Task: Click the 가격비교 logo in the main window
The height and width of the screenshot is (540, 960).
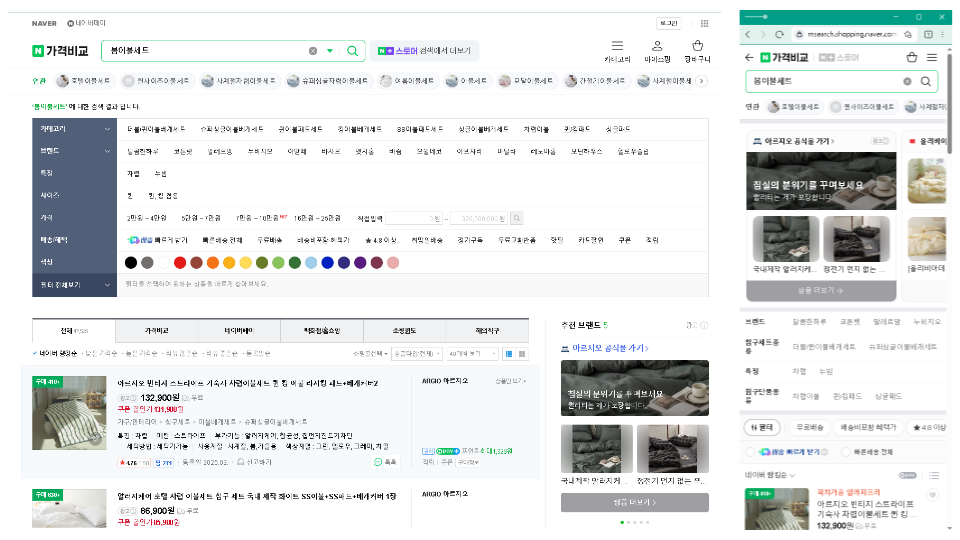Action: [61, 51]
